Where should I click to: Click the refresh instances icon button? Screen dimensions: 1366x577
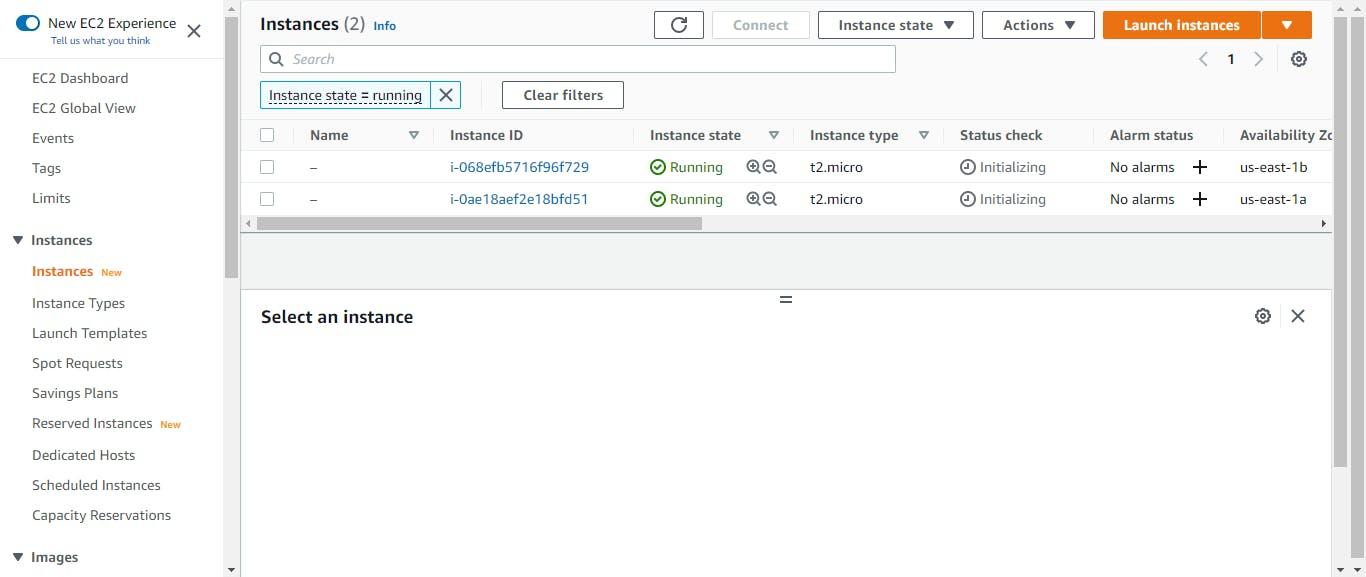coord(679,25)
